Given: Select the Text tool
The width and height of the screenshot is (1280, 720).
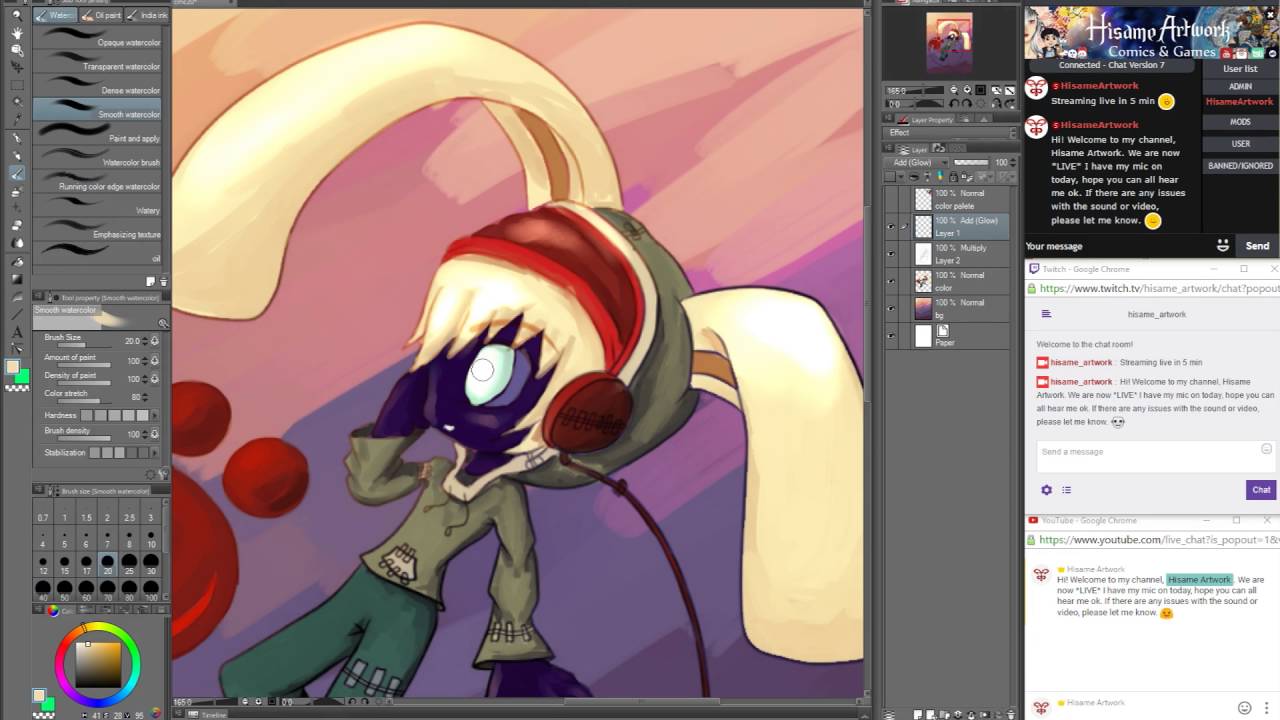Looking at the screenshot, I should pos(17,332).
